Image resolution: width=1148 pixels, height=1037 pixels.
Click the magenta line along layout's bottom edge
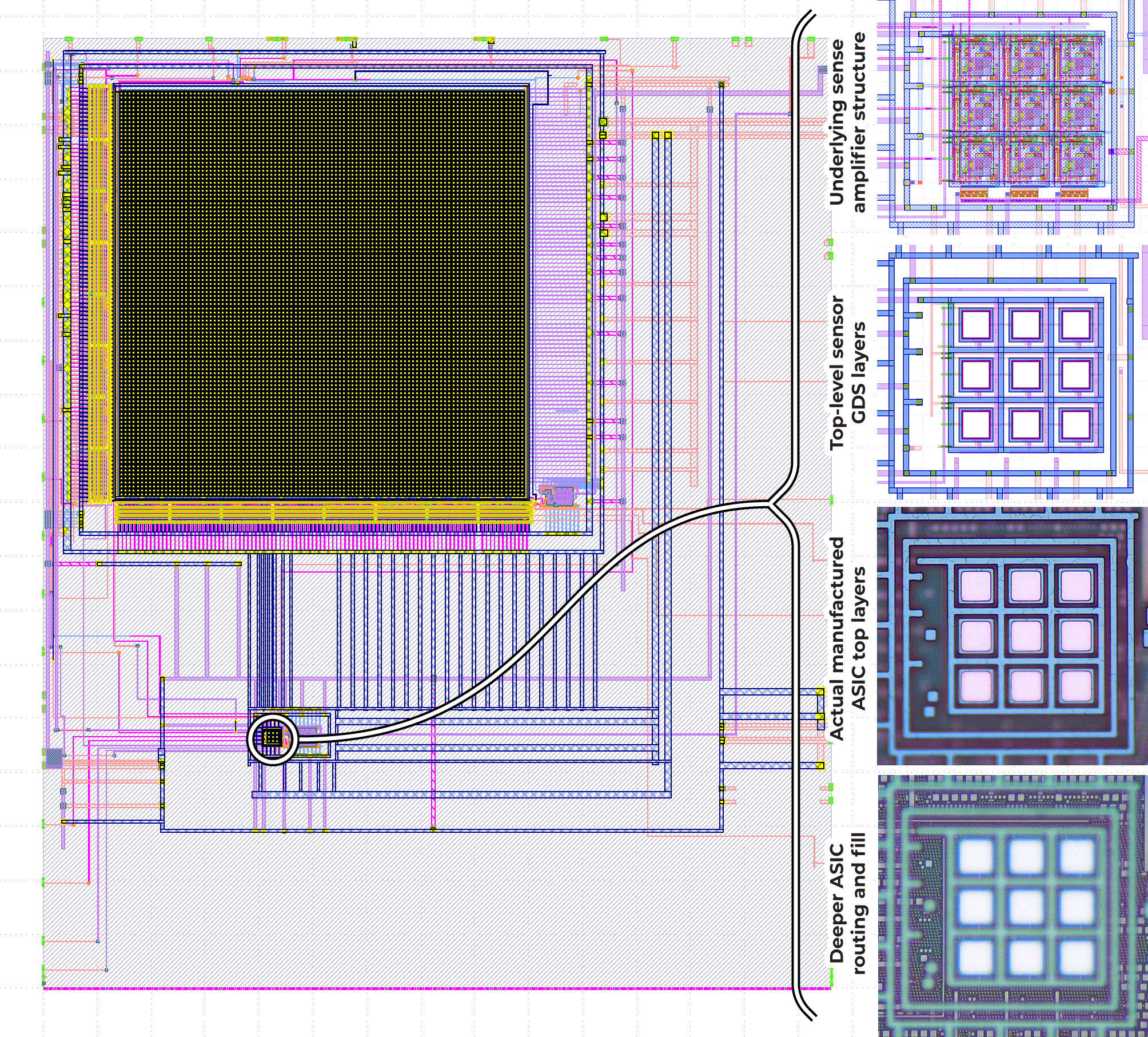[x=435, y=988]
